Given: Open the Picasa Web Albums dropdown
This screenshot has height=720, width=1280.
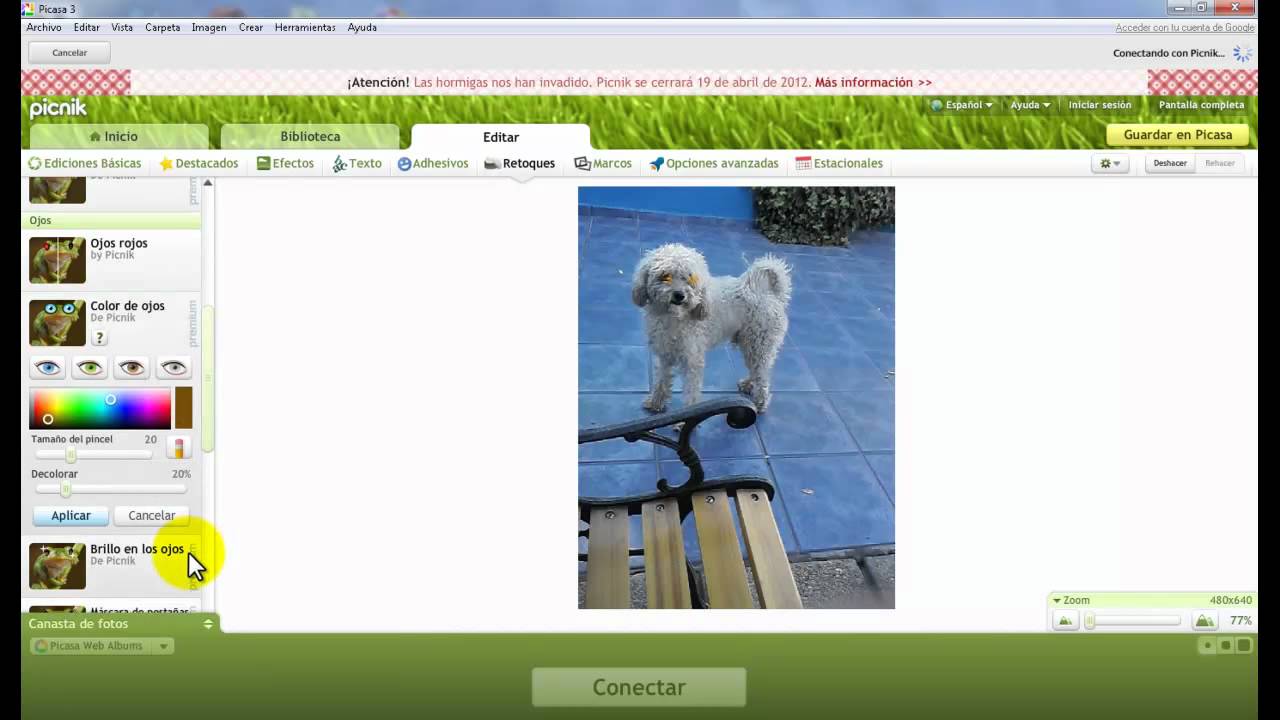Looking at the screenshot, I should [x=102, y=646].
